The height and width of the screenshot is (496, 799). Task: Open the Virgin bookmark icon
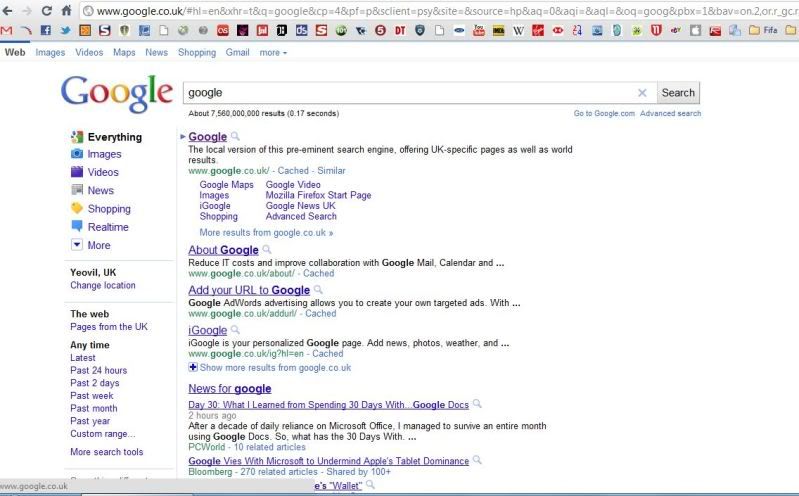538,31
